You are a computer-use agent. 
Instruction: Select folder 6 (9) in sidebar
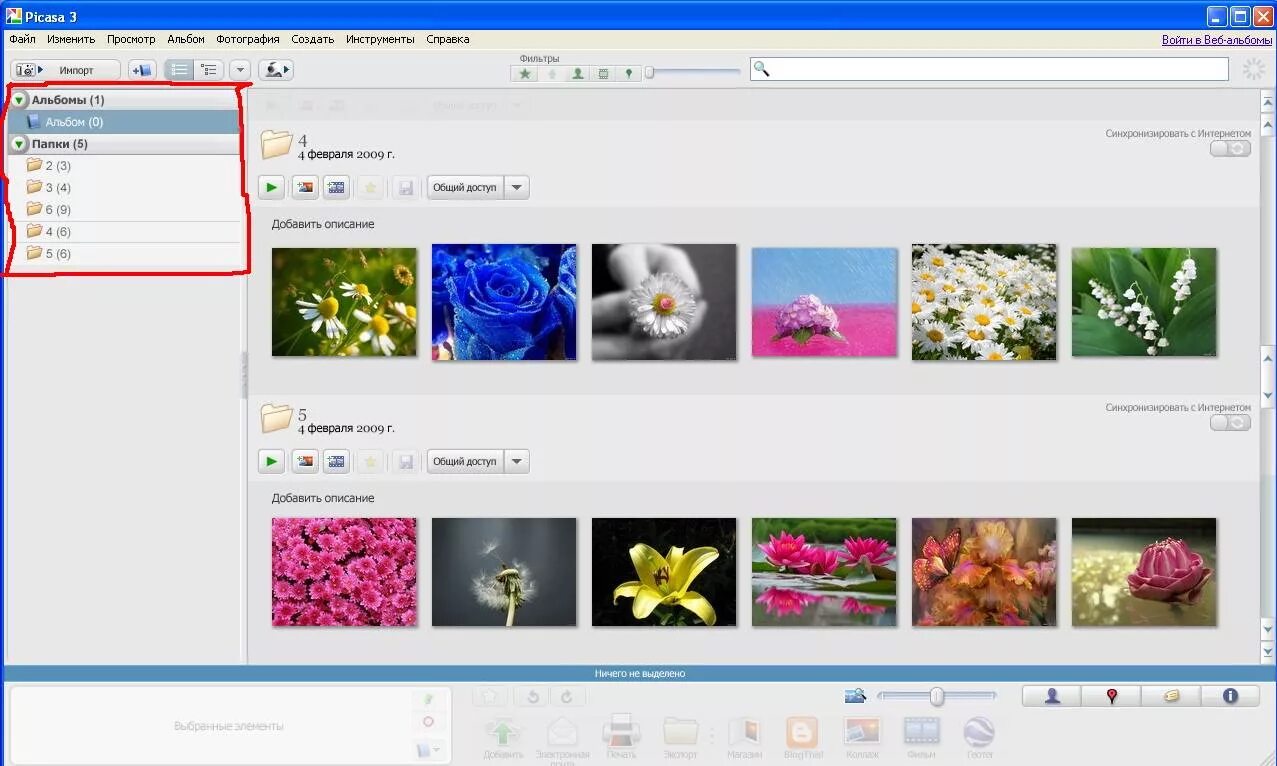[124, 210]
